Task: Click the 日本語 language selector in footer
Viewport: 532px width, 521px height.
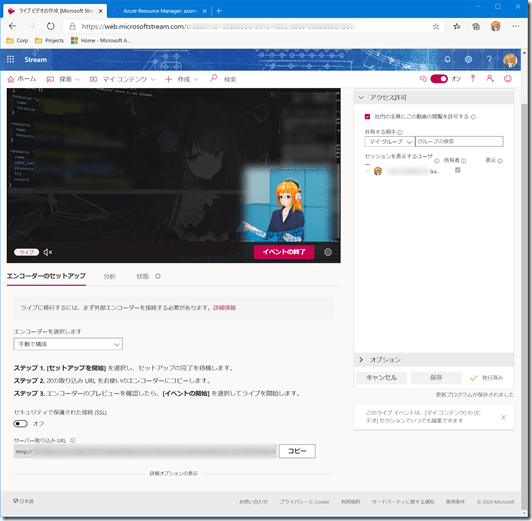Action: [23, 501]
